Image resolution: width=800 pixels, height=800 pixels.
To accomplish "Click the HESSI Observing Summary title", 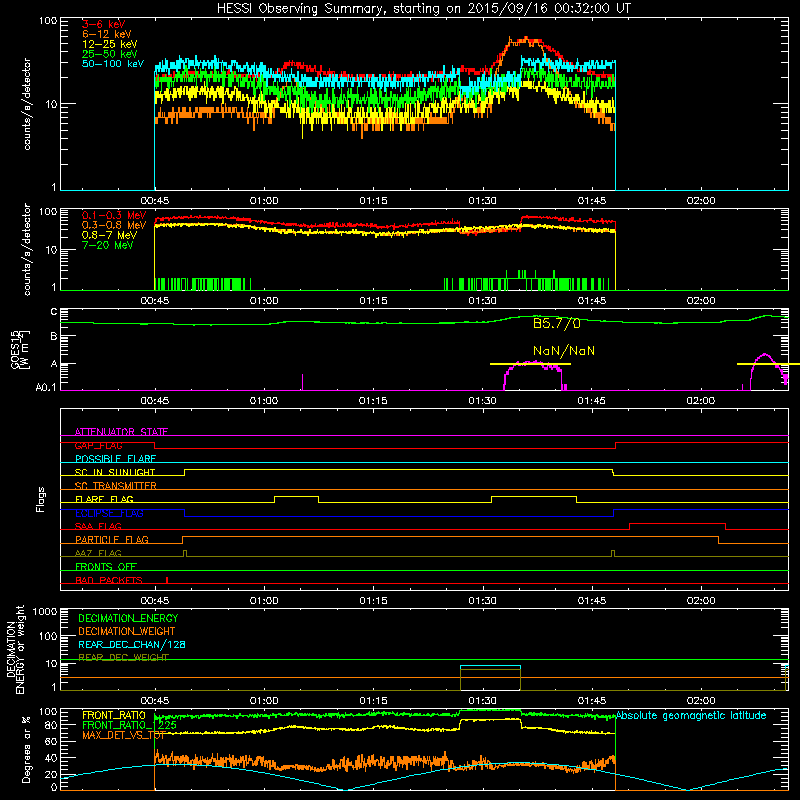I will (x=424, y=8).
